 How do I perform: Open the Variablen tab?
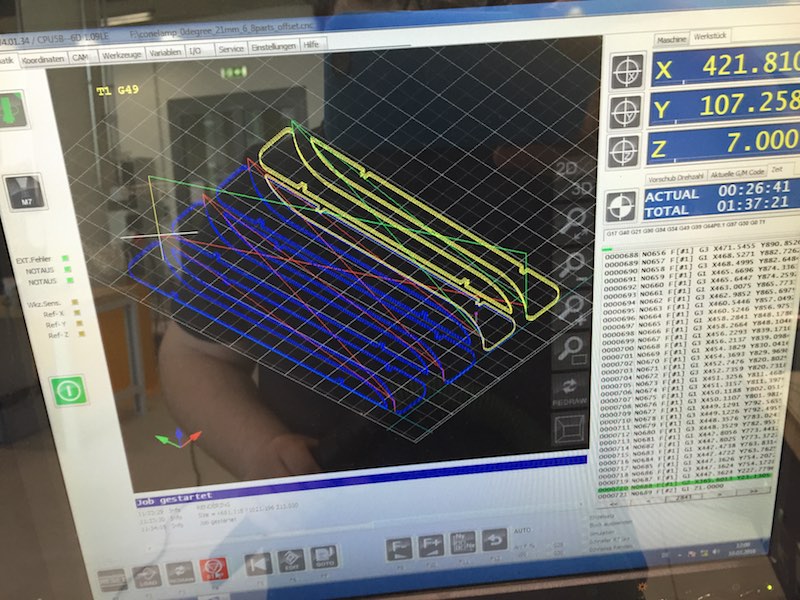pos(165,52)
